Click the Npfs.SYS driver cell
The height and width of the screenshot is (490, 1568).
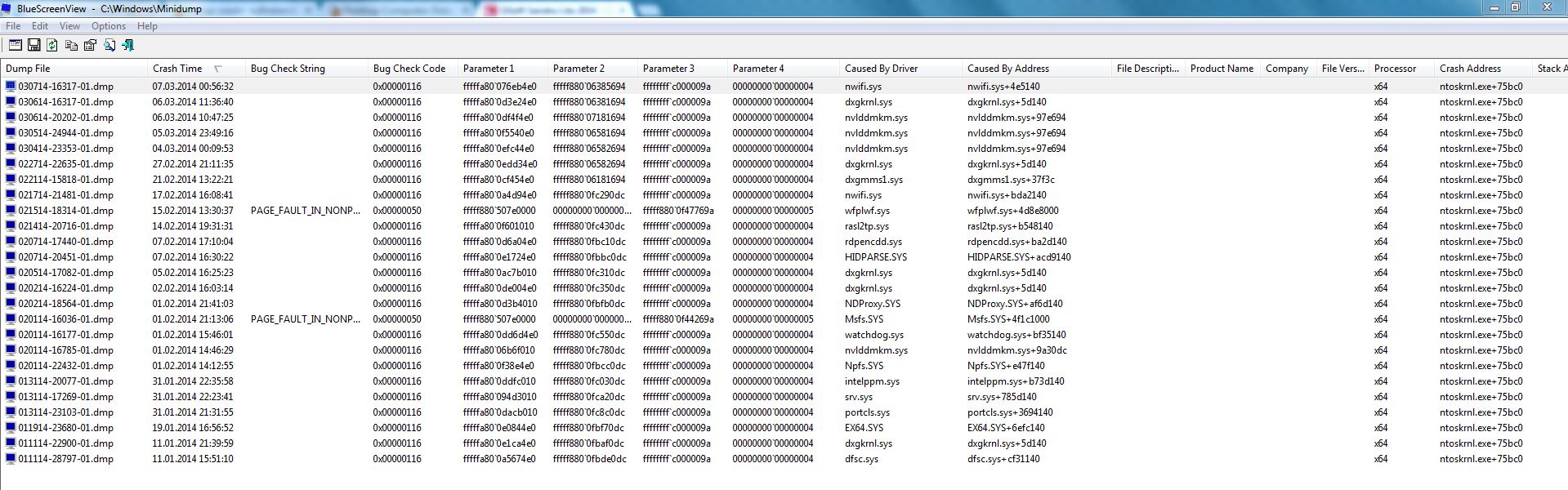(864, 365)
